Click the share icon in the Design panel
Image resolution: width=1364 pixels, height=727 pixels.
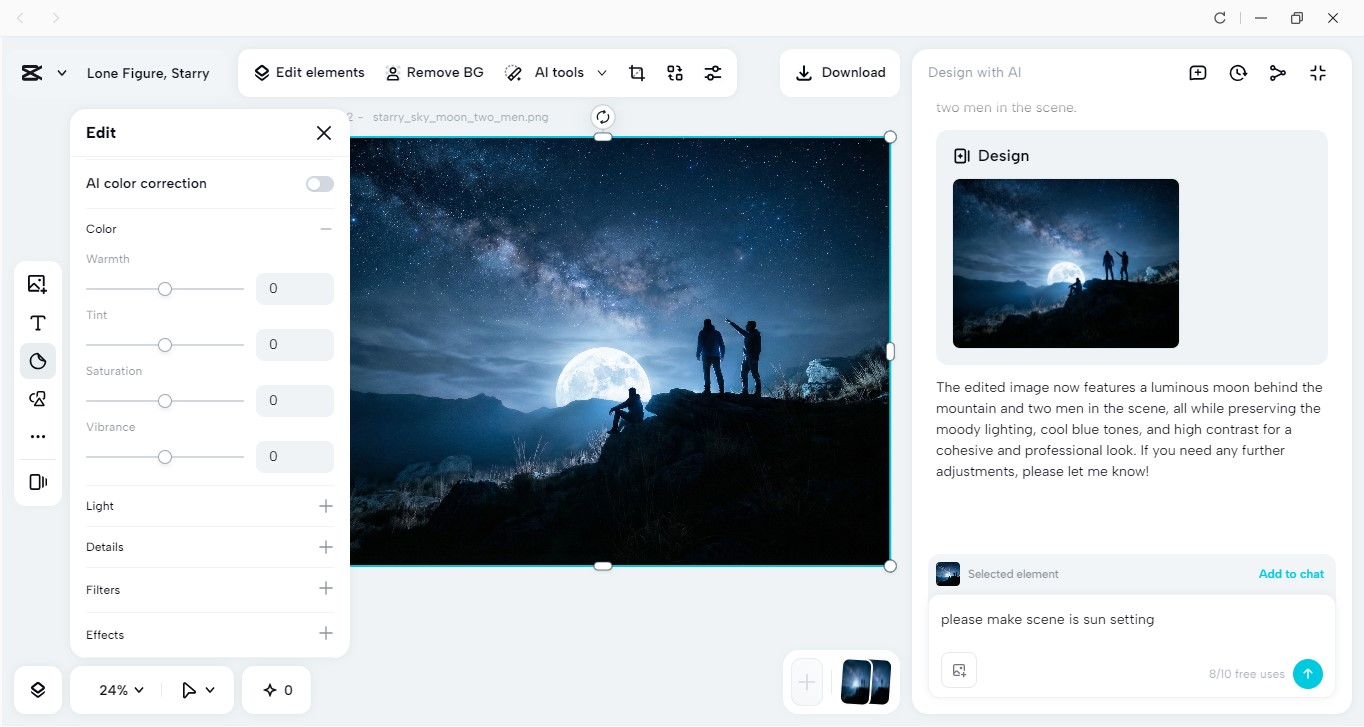coord(1277,72)
